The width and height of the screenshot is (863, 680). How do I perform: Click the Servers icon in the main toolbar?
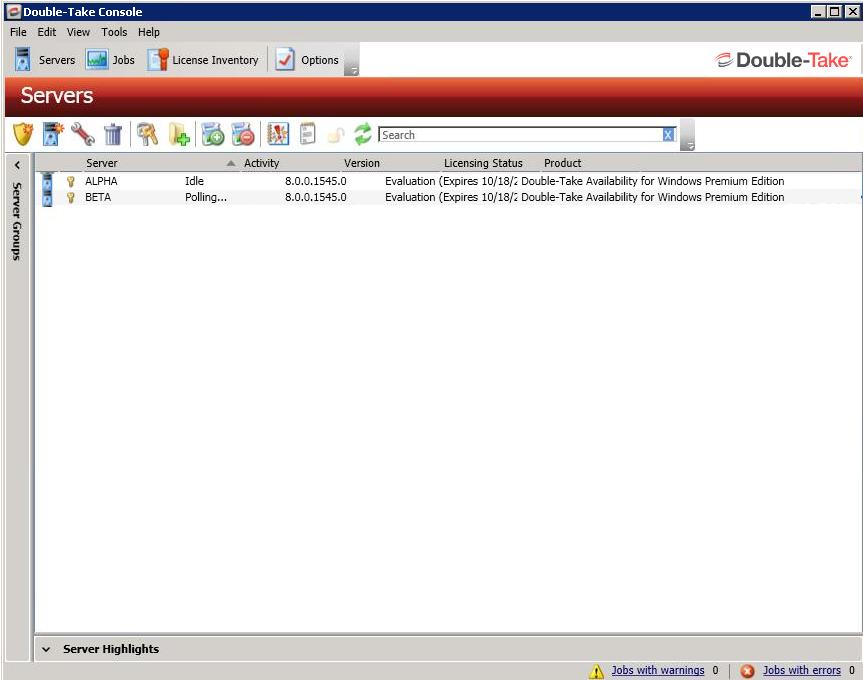tap(23, 59)
